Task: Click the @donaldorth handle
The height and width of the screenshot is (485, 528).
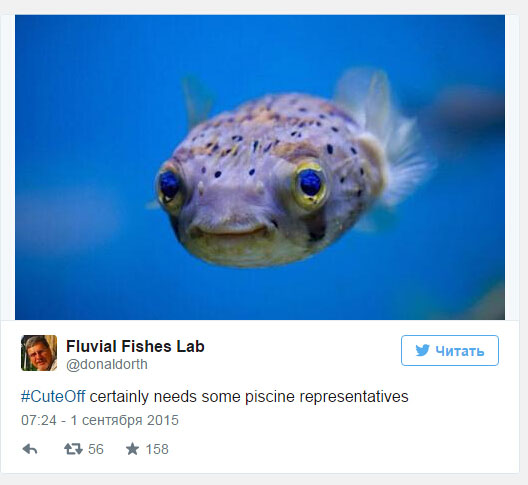Action: (x=107, y=364)
